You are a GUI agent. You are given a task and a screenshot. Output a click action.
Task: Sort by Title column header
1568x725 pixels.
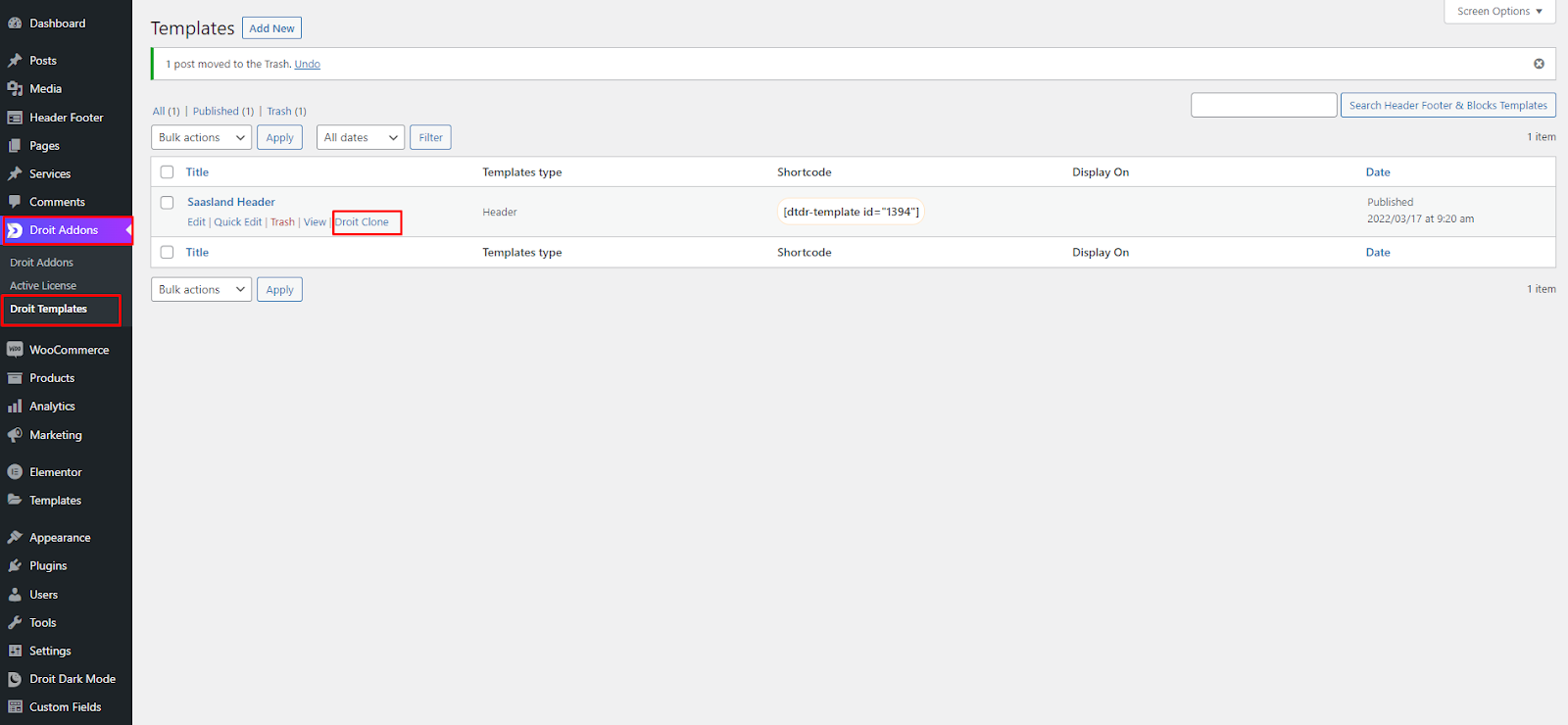tap(197, 172)
